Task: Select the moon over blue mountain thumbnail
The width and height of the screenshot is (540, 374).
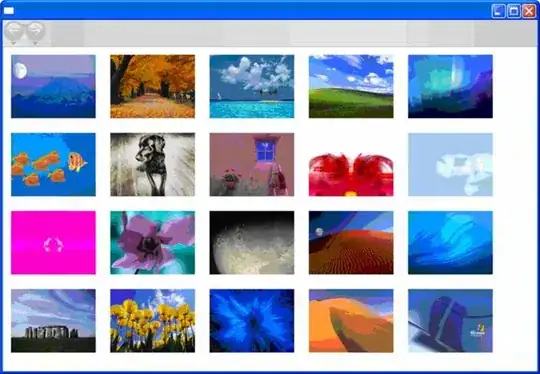Action: pos(53,86)
